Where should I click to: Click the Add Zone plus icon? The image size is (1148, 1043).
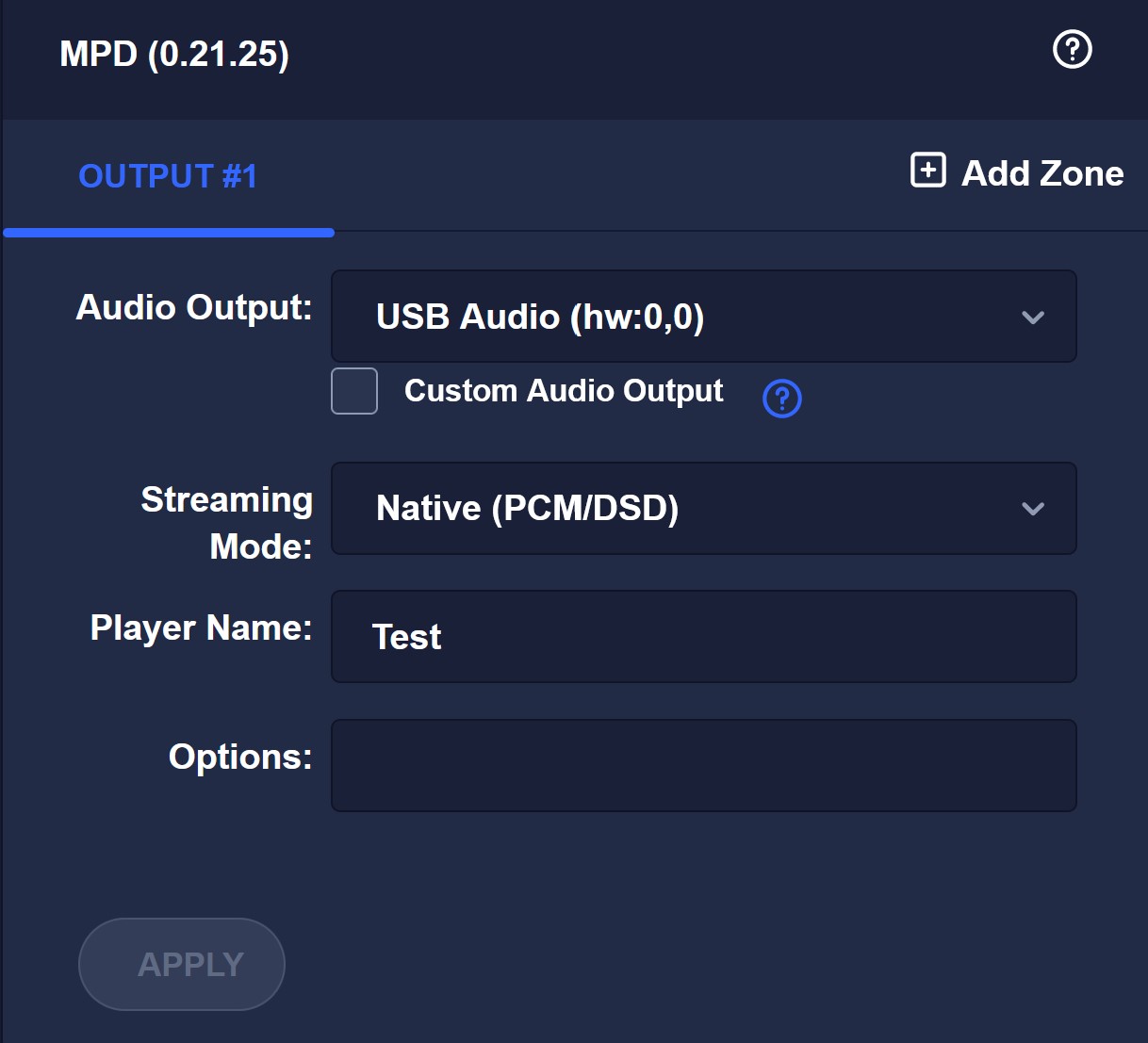(x=928, y=171)
